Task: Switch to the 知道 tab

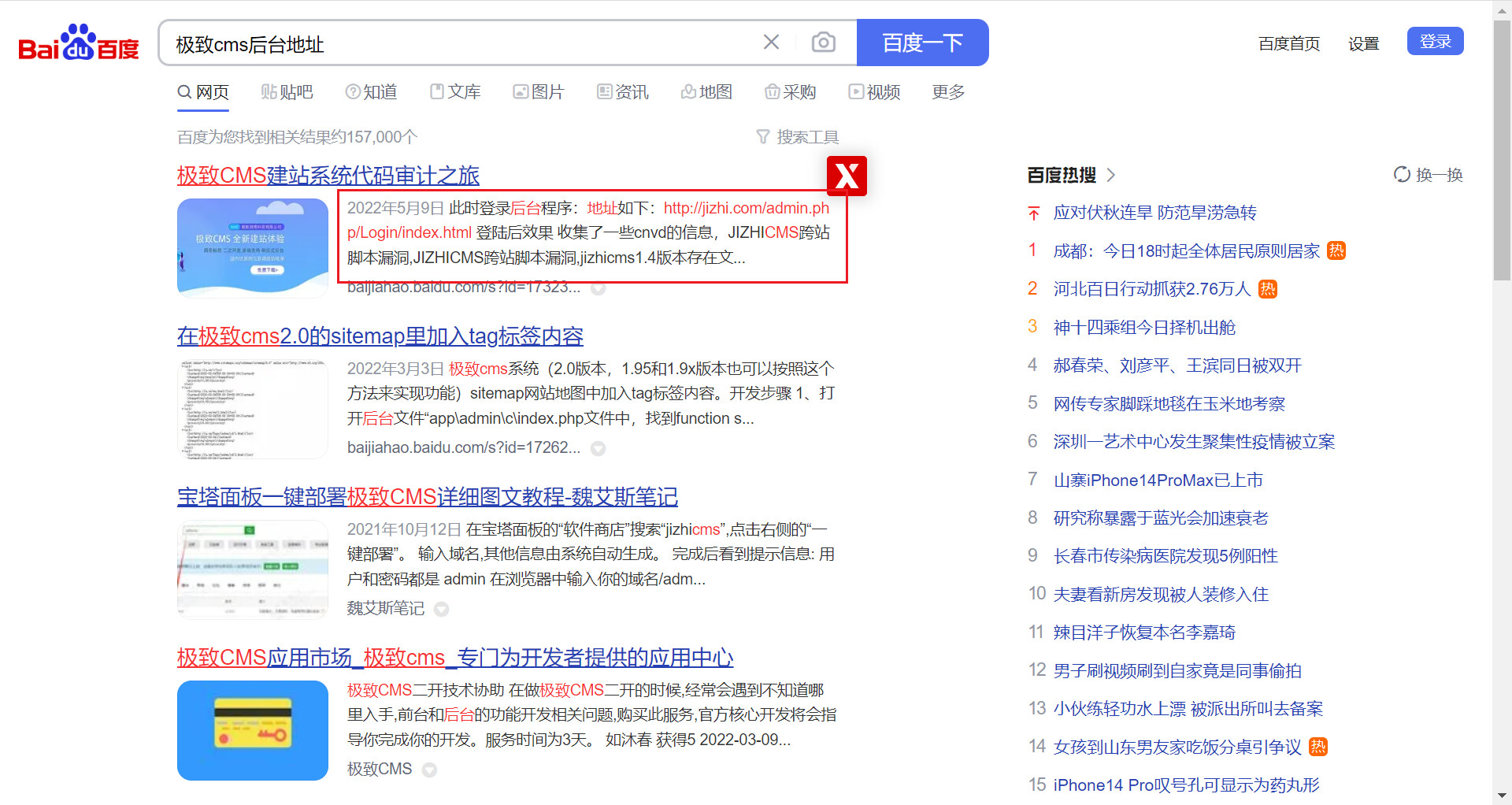Action: pyautogui.click(x=371, y=92)
